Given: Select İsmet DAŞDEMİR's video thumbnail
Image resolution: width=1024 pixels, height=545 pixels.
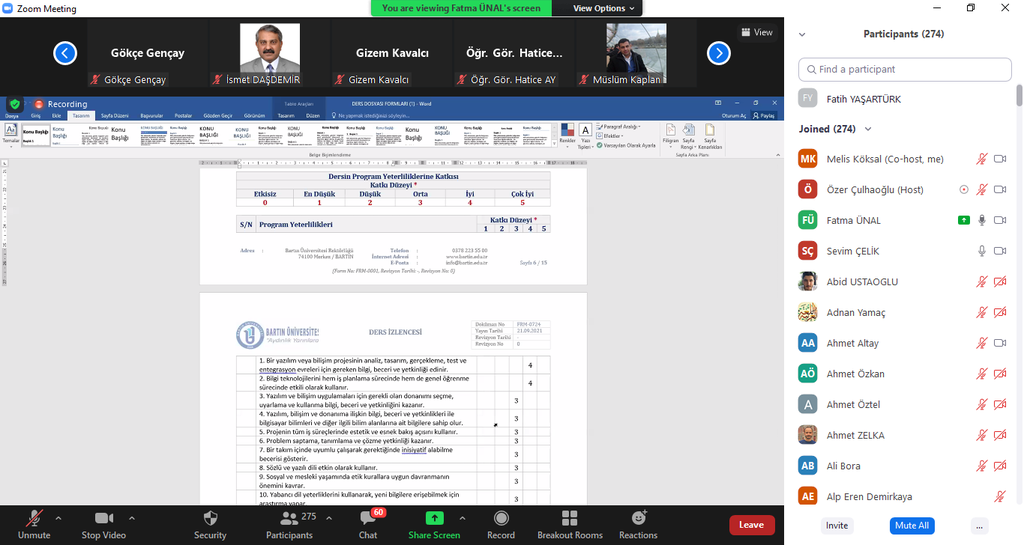Looking at the screenshot, I should pos(270,54).
